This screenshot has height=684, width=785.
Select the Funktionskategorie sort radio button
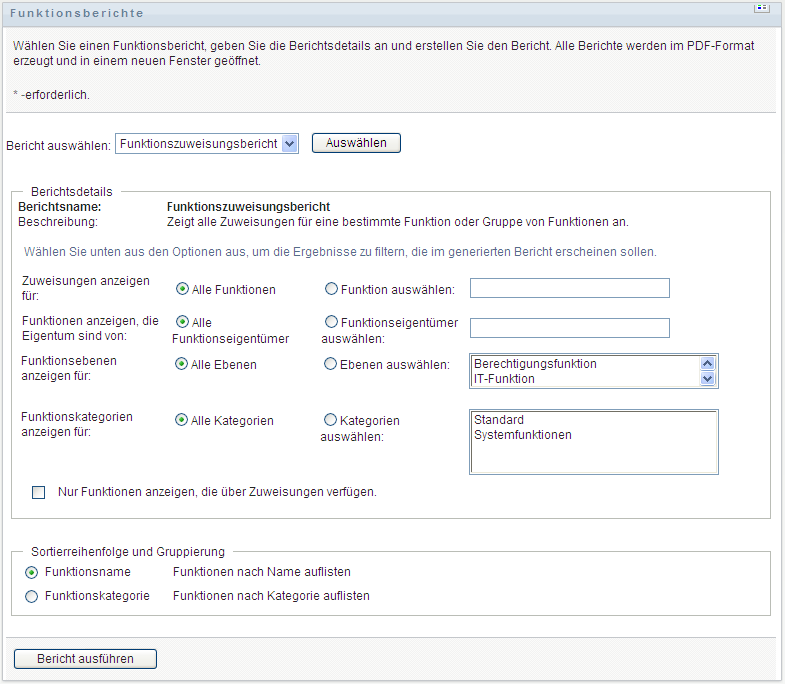32,596
